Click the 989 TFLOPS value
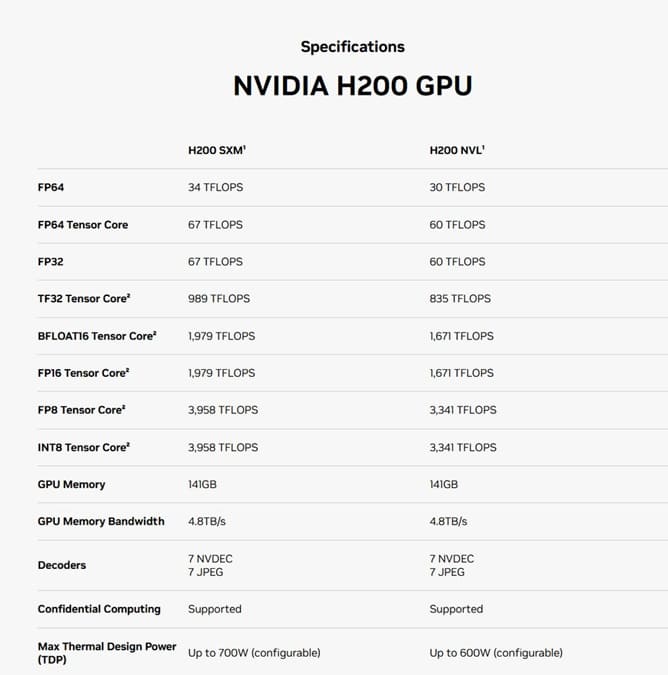668x675 pixels. pos(219,299)
